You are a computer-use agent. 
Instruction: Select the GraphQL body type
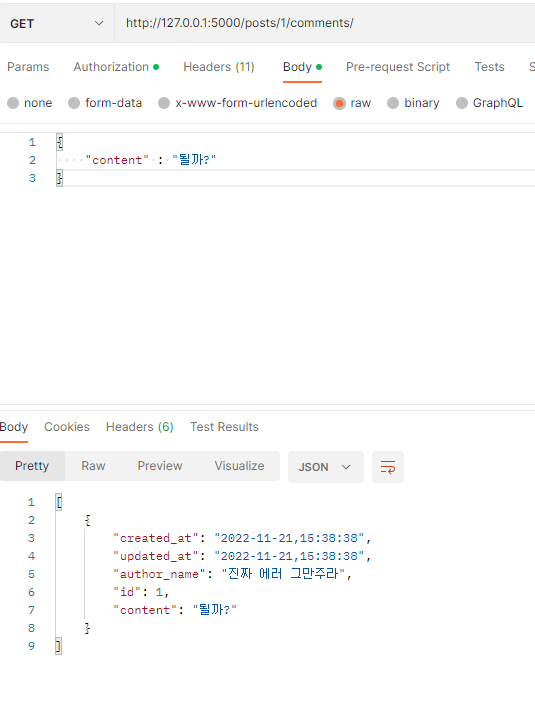click(489, 103)
